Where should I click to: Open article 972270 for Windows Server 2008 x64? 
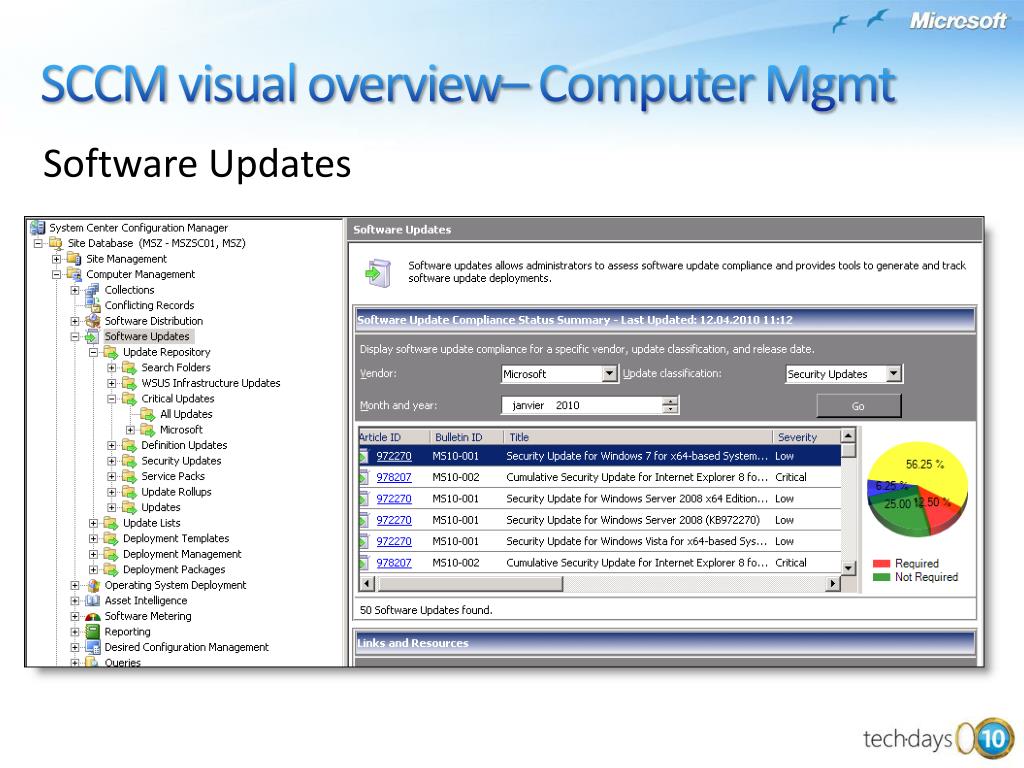(x=394, y=499)
